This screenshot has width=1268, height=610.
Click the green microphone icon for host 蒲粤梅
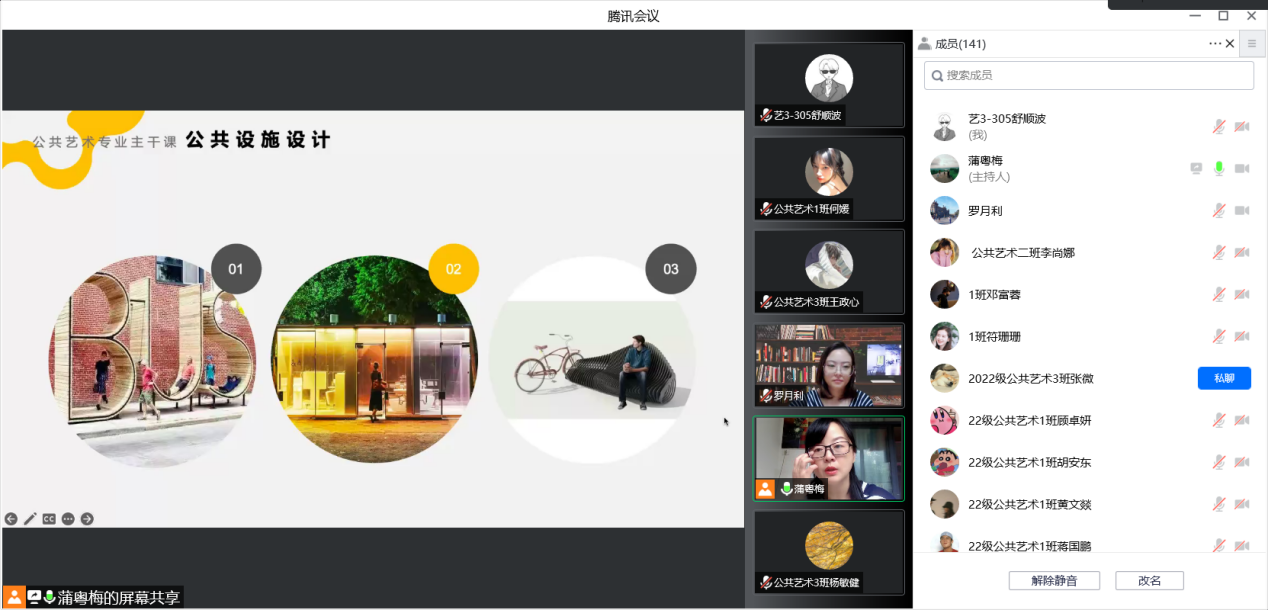pyautogui.click(x=1219, y=168)
